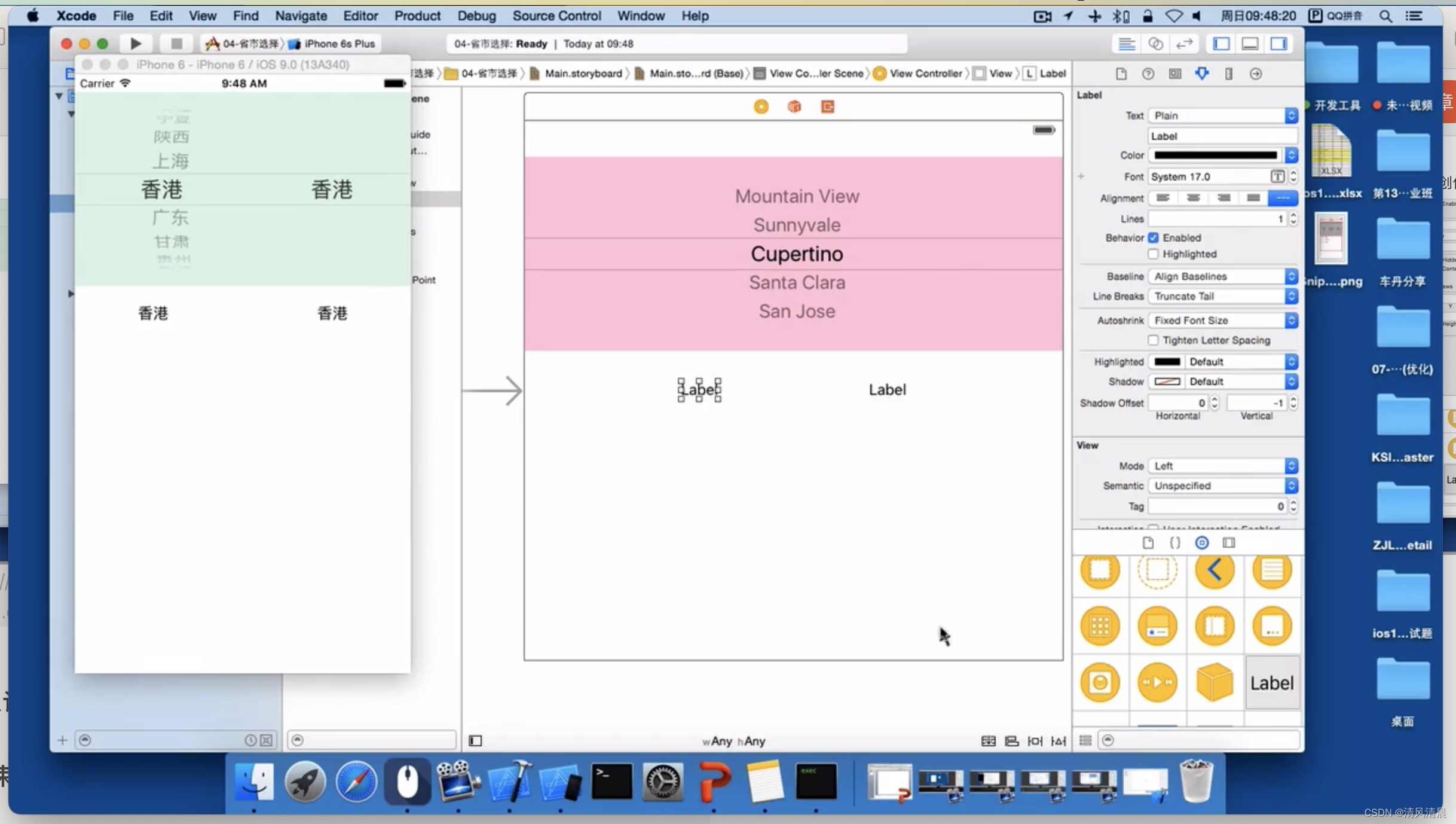Show the Standard editor
The image size is (1456, 824).
coord(1127,44)
